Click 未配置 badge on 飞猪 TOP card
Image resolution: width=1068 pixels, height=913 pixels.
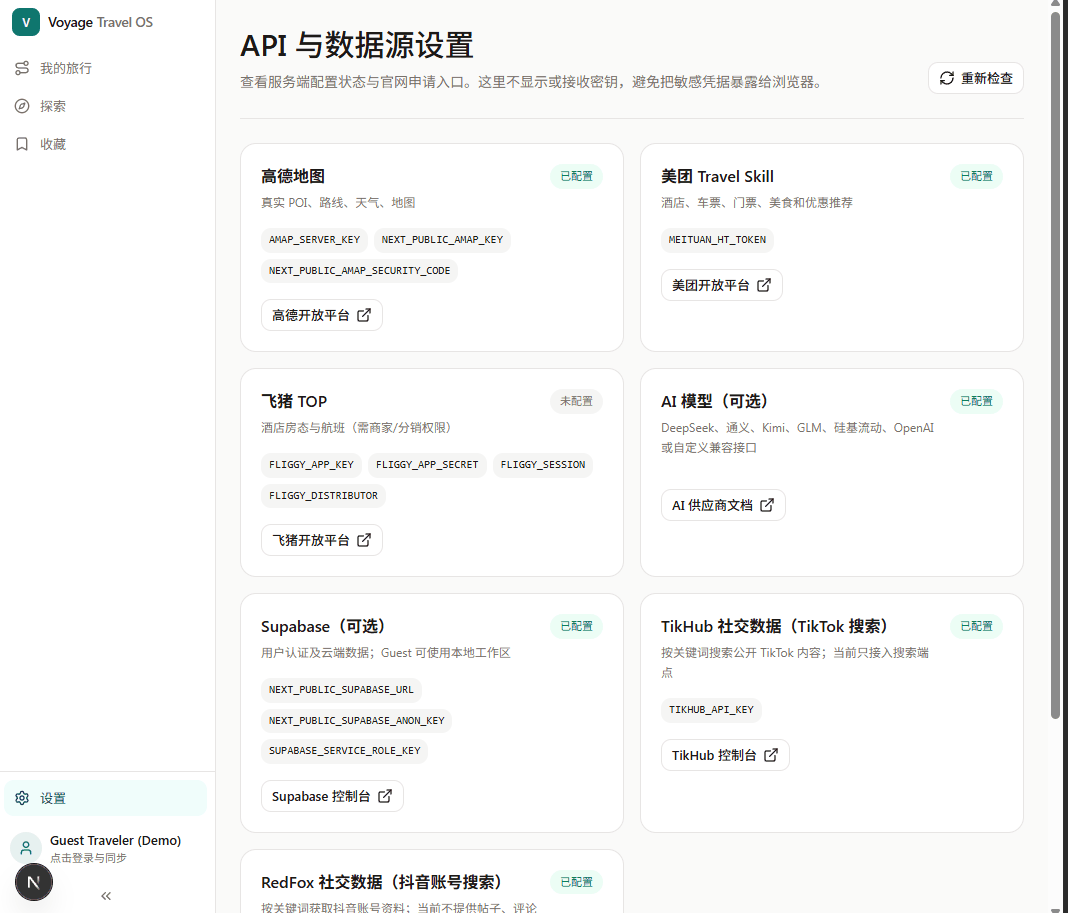coord(576,401)
